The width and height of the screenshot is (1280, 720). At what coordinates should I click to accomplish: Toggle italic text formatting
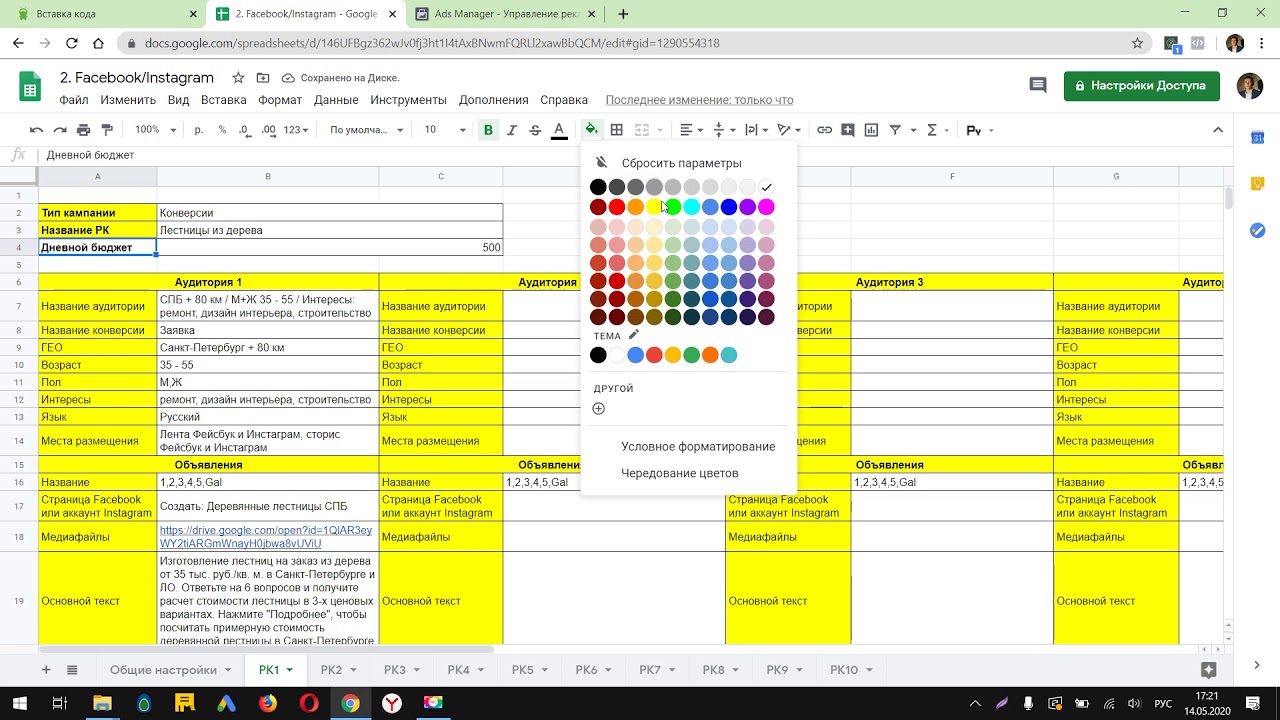512,130
